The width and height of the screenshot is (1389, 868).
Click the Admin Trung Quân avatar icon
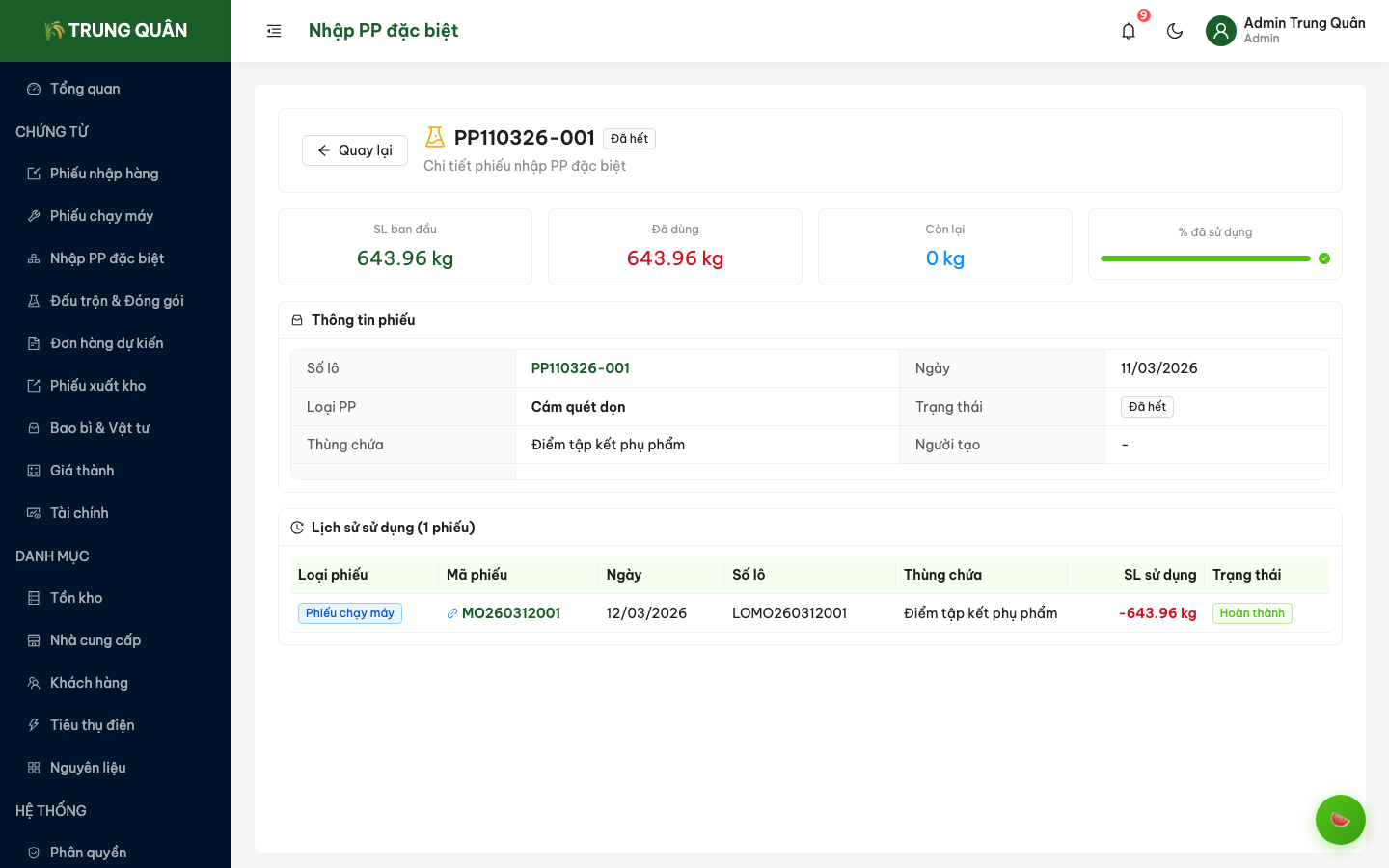tap(1221, 31)
